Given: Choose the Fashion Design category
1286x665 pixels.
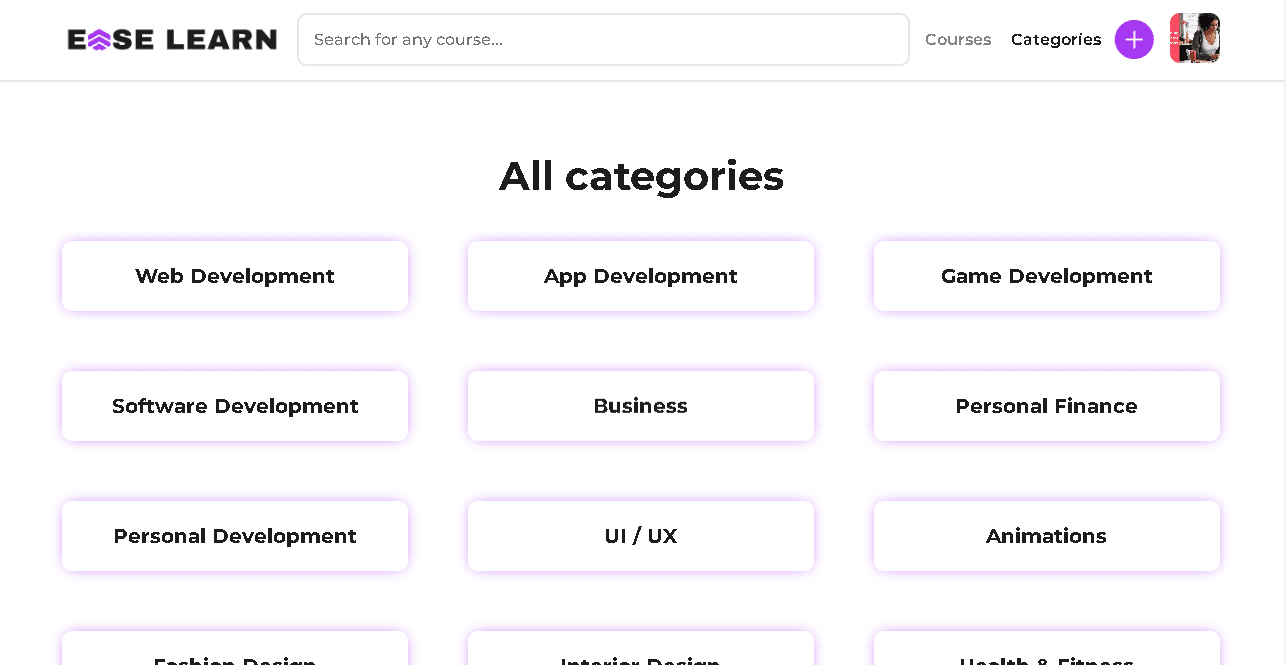Looking at the screenshot, I should [x=235, y=649].
